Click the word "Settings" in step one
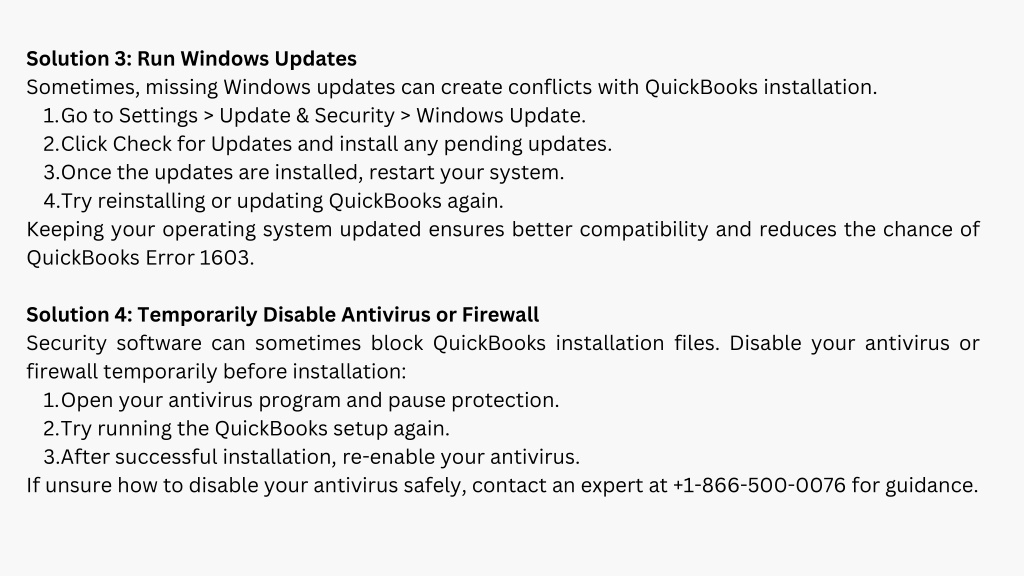Image resolution: width=1024 pixels, height=576 pixels. (x=158, y=115)
